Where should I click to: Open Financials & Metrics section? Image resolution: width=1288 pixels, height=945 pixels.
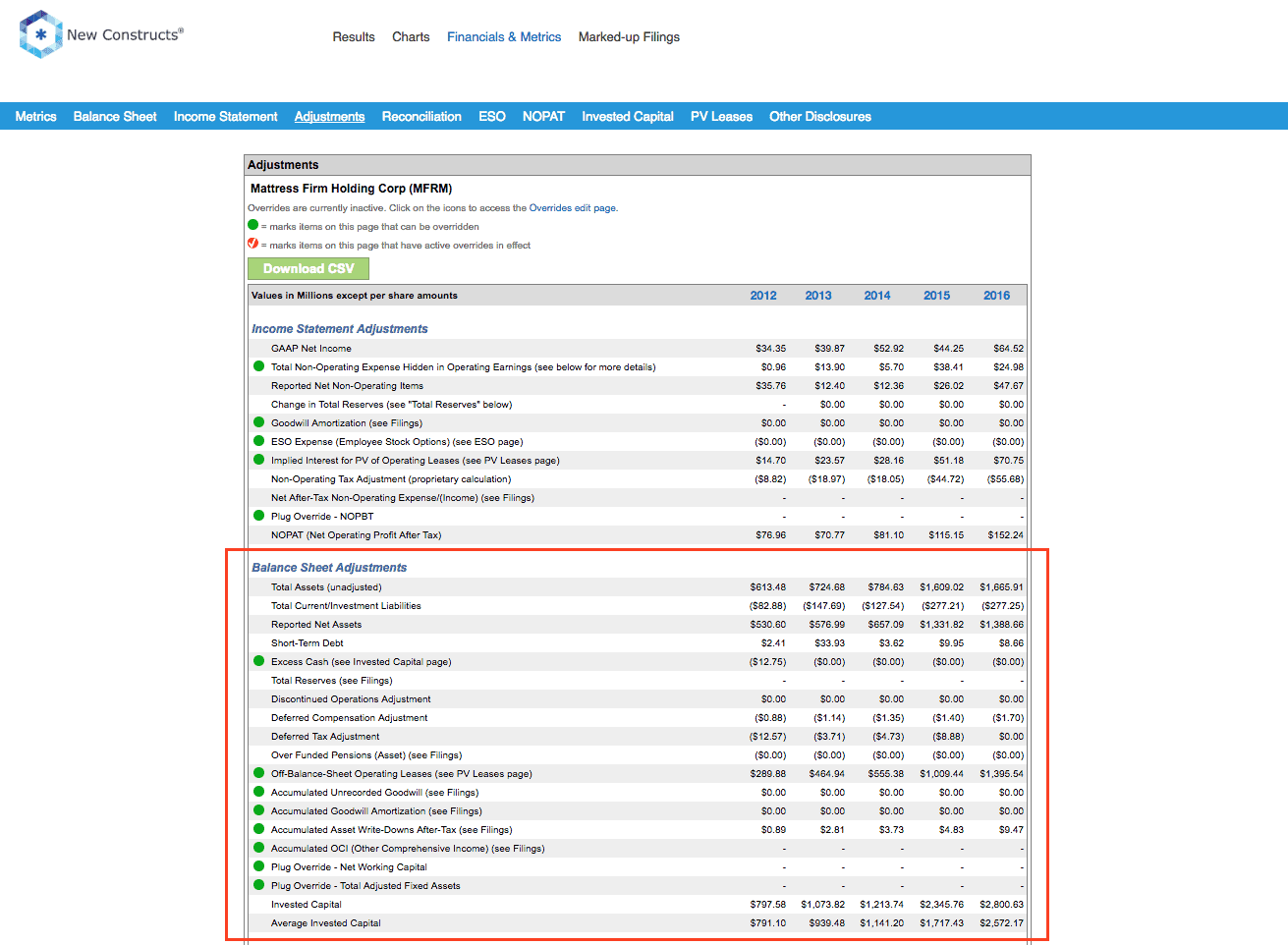504,37
